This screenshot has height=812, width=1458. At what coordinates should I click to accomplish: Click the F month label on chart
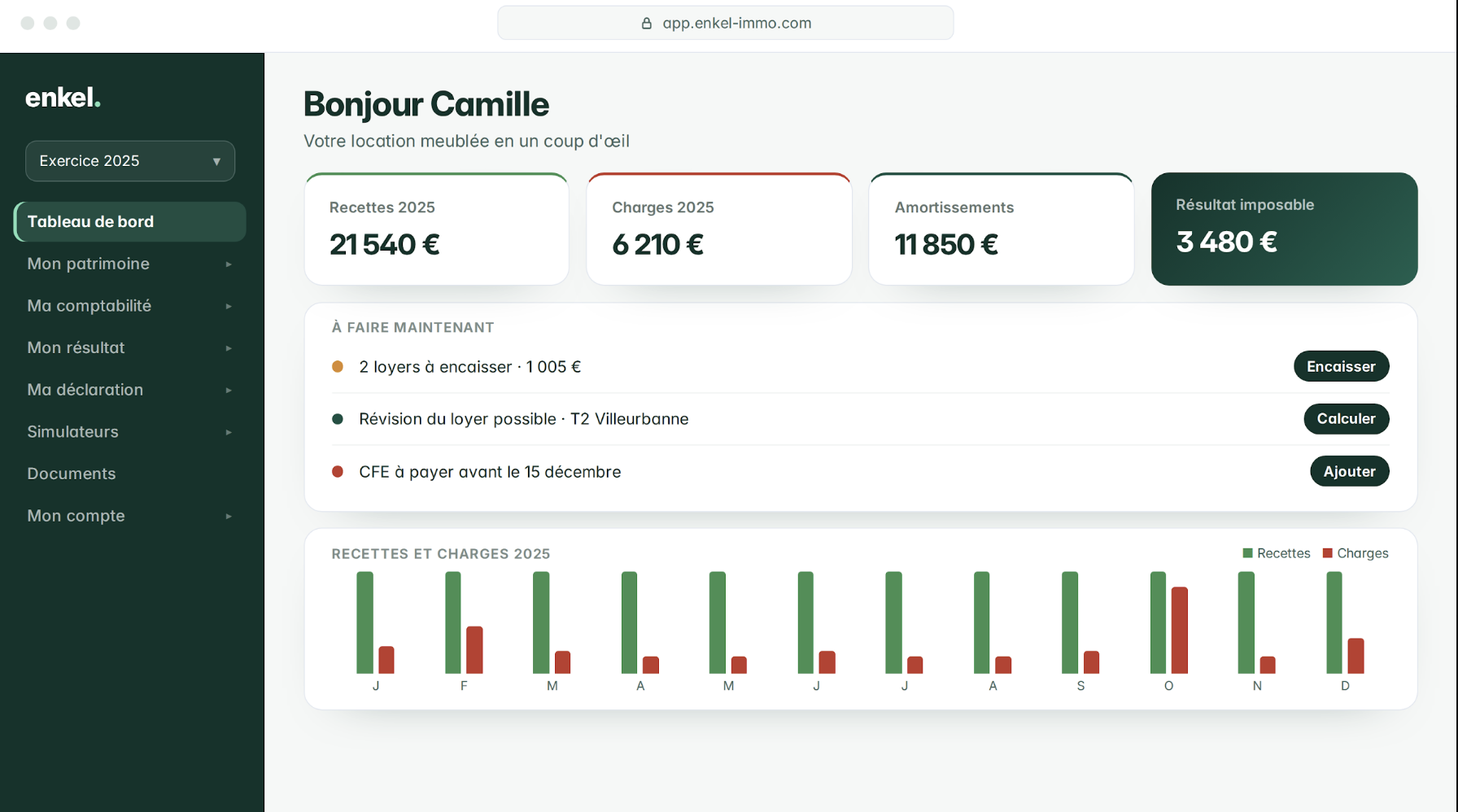click(x=464, y=686)
